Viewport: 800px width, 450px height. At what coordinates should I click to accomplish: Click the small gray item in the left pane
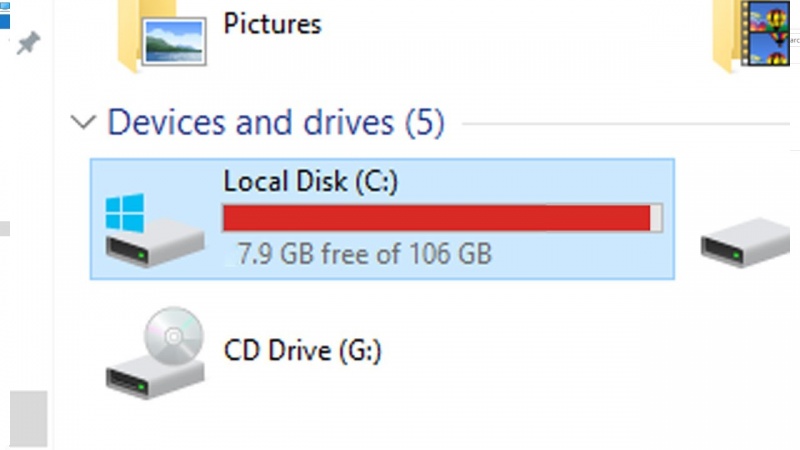(x=4, y=229)
